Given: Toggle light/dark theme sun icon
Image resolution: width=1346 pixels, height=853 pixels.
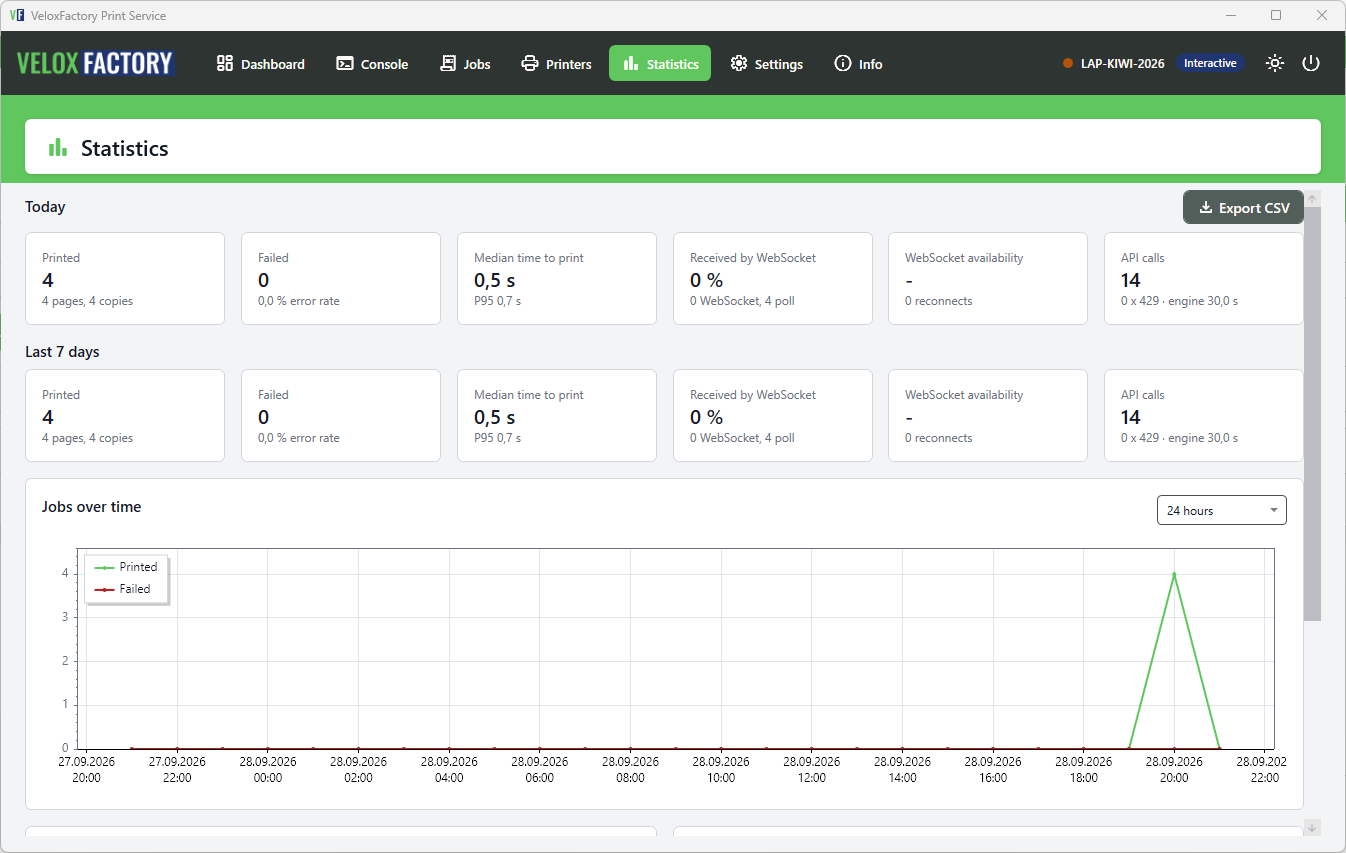Looking at the screenshot, I should click(x=1274, y=63).
